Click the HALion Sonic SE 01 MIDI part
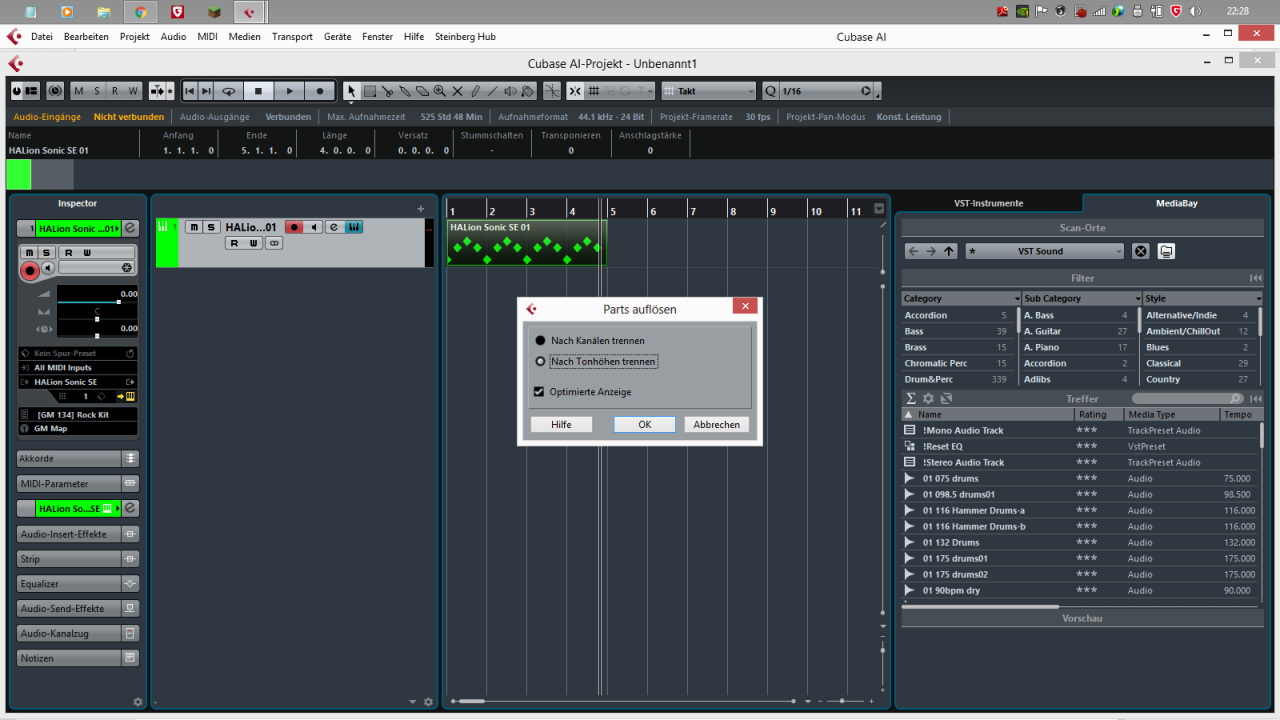Screen dimensions: 1280x720 pos(526,243)
